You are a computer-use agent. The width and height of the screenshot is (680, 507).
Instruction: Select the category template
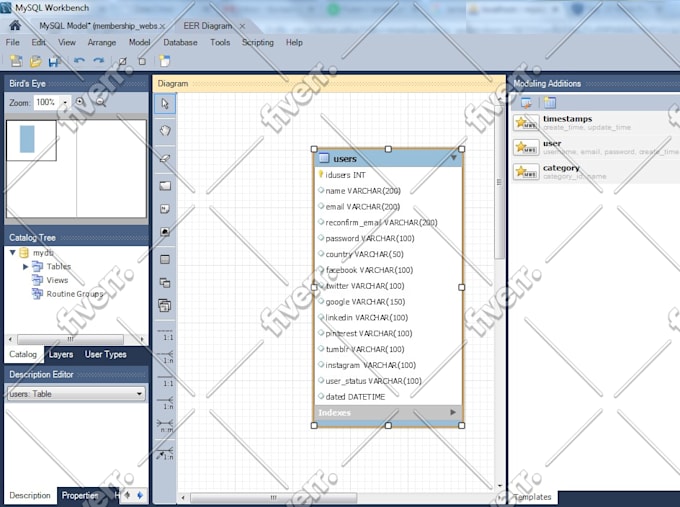(595, 172)
